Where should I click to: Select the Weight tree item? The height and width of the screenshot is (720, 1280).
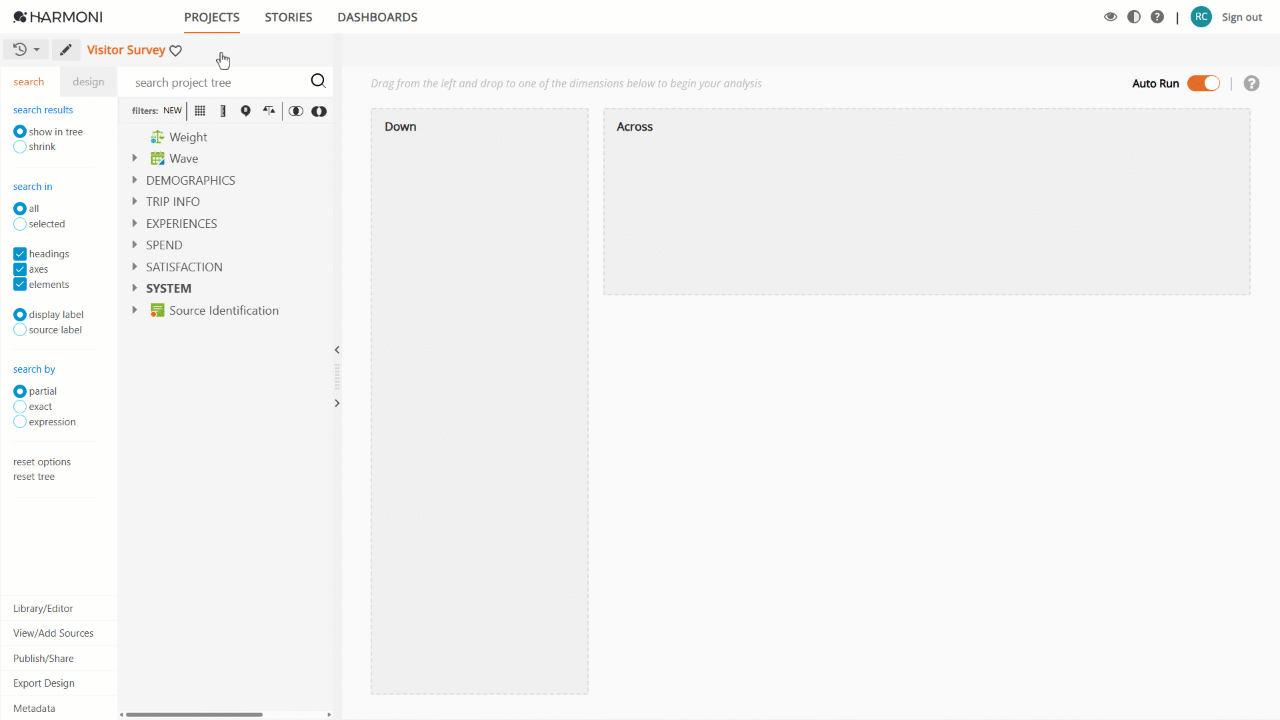pos(188,137)
